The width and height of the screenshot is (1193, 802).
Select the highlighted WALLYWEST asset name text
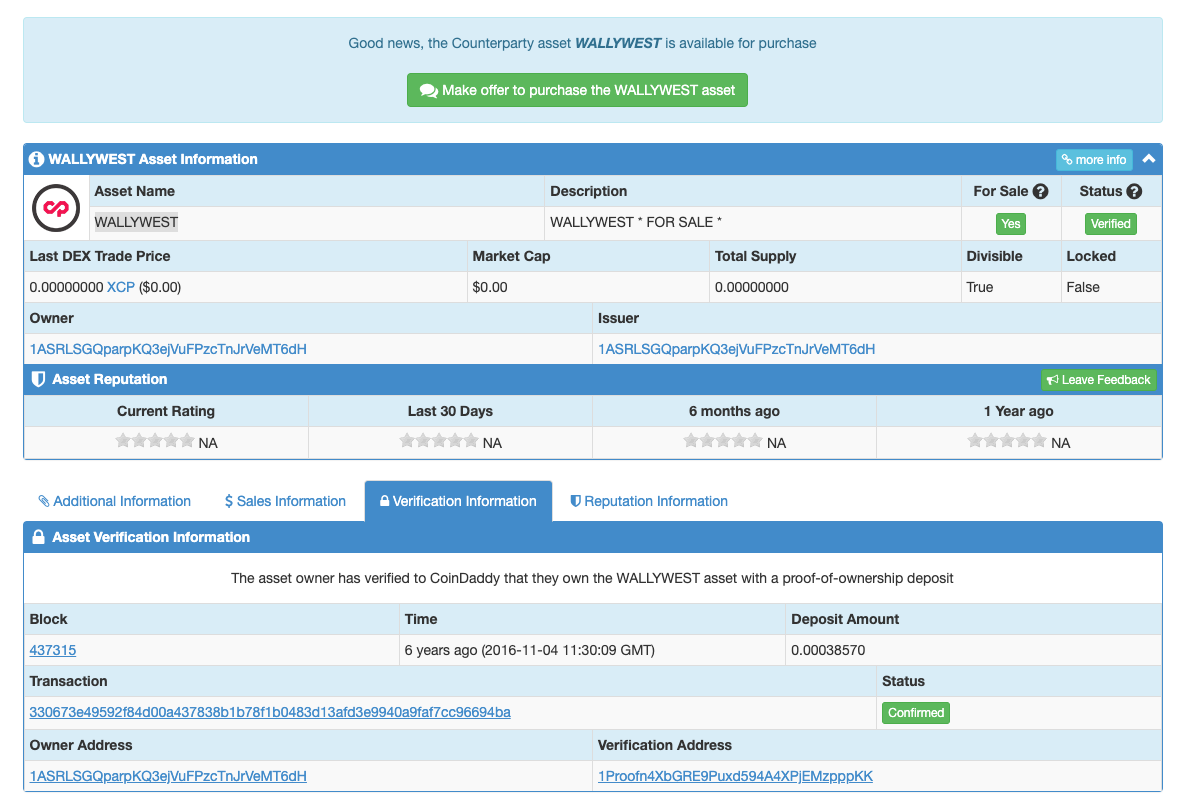tap(136, 222)
